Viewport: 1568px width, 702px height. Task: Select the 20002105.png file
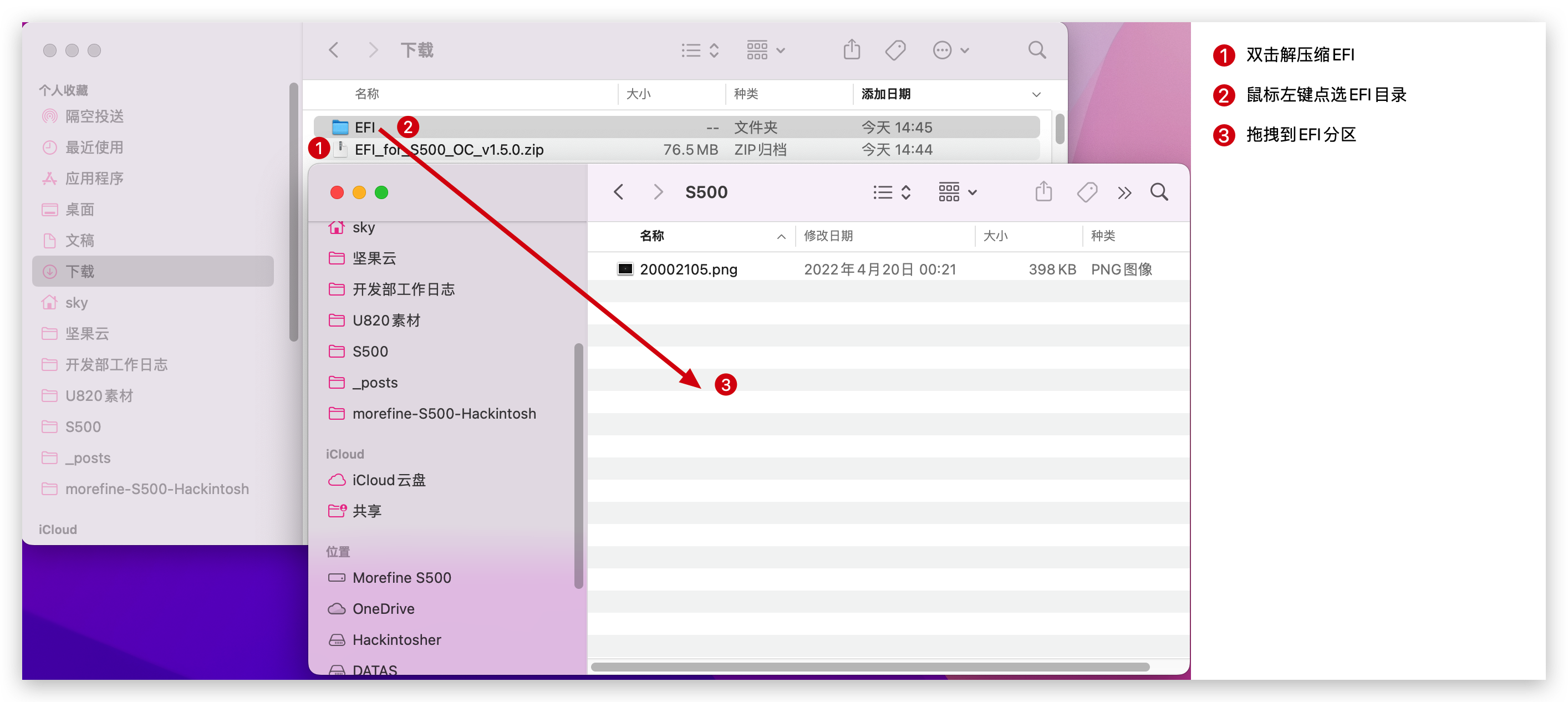(888, 269)
